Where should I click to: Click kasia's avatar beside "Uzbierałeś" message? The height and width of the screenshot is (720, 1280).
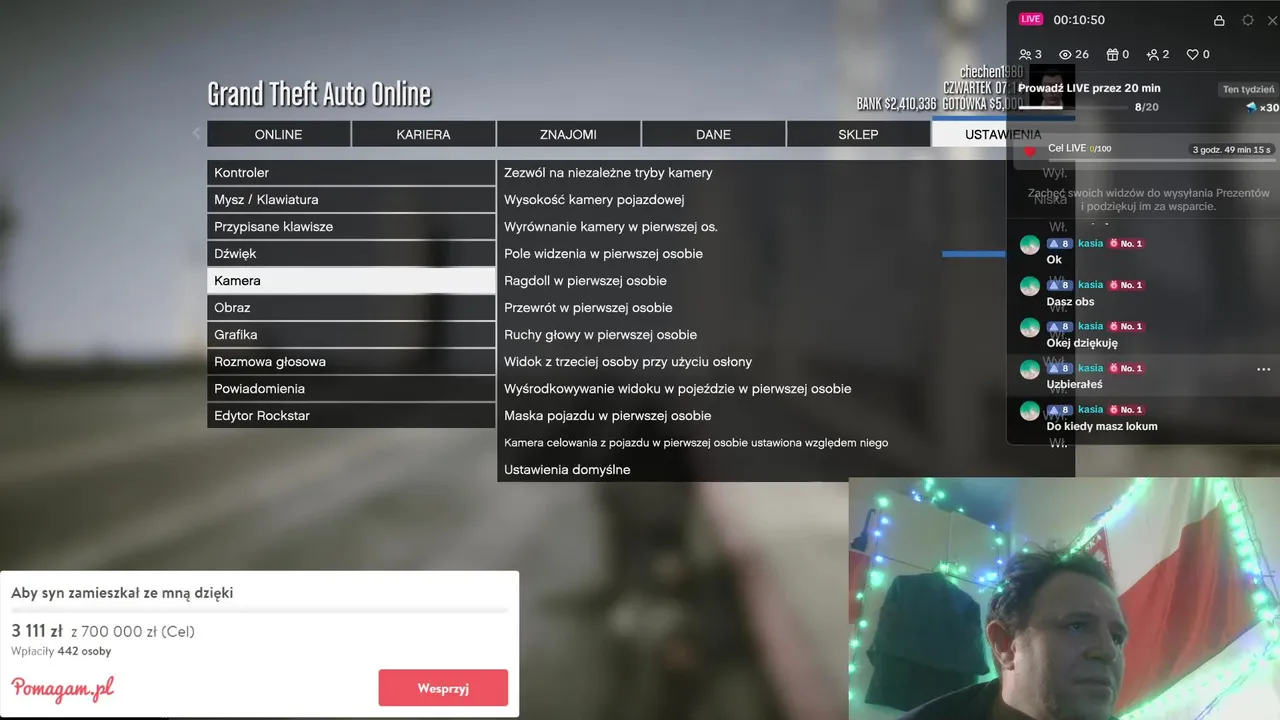pyautogui.click(x=1030, y=369)
